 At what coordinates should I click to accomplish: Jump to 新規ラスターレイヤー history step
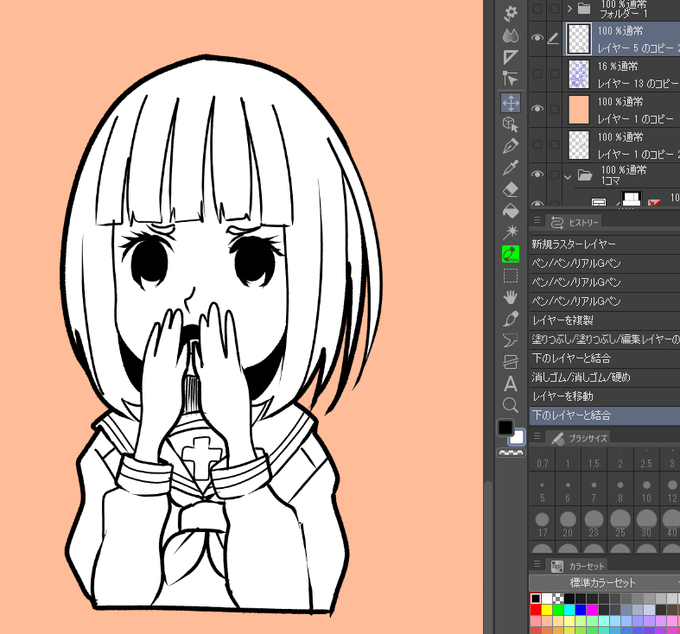605,244
